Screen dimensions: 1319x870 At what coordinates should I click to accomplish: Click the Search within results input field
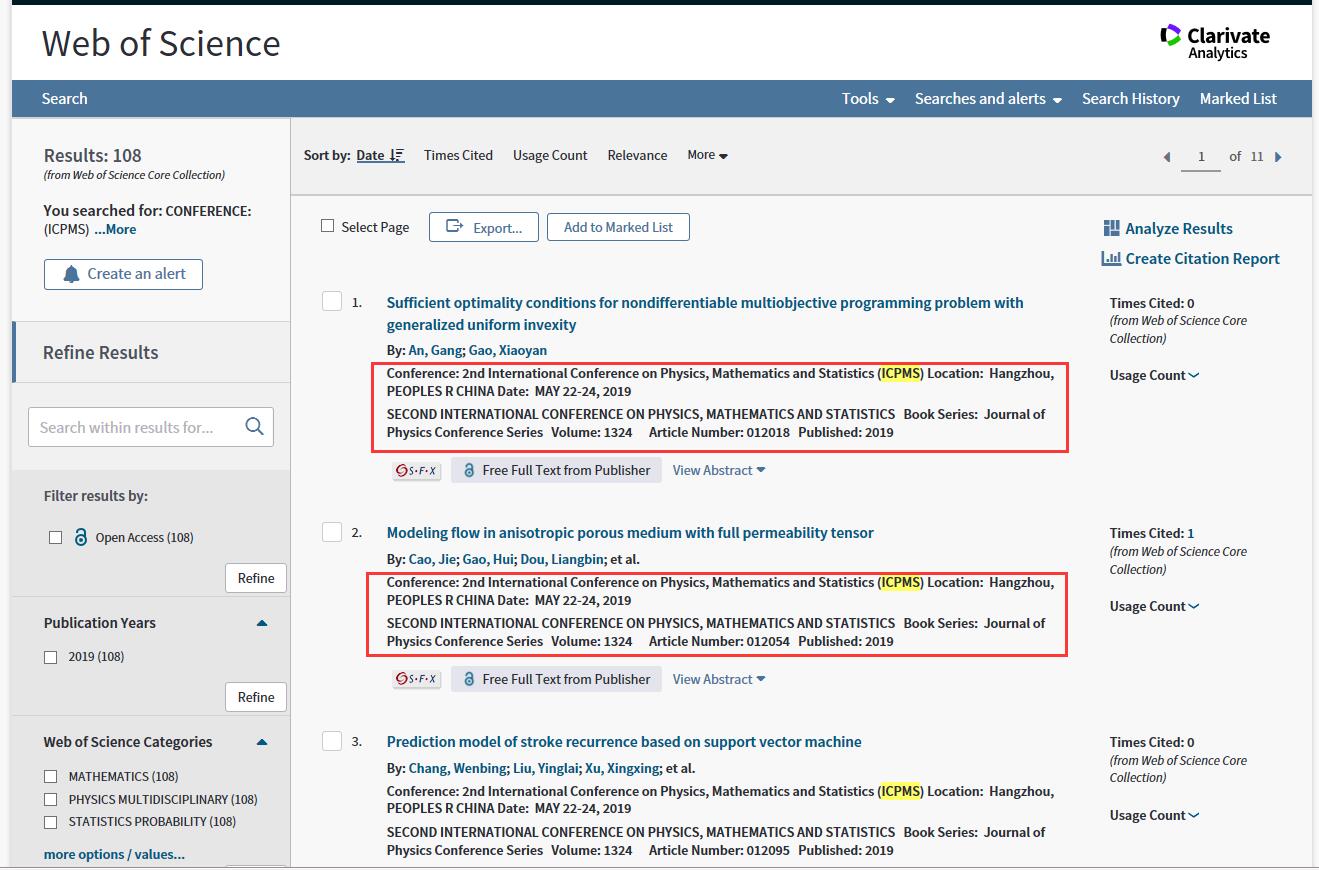click(x=135, y=427)
